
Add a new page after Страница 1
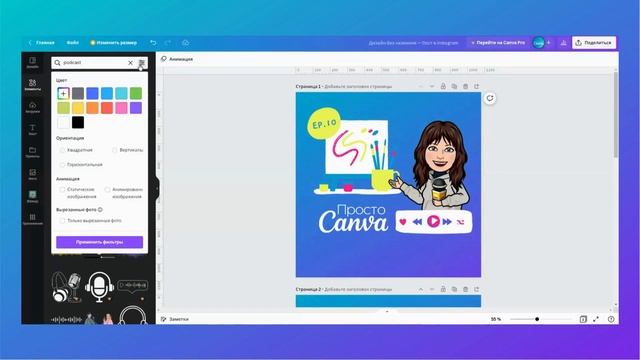pyautogui.click(x=476, y=87)
